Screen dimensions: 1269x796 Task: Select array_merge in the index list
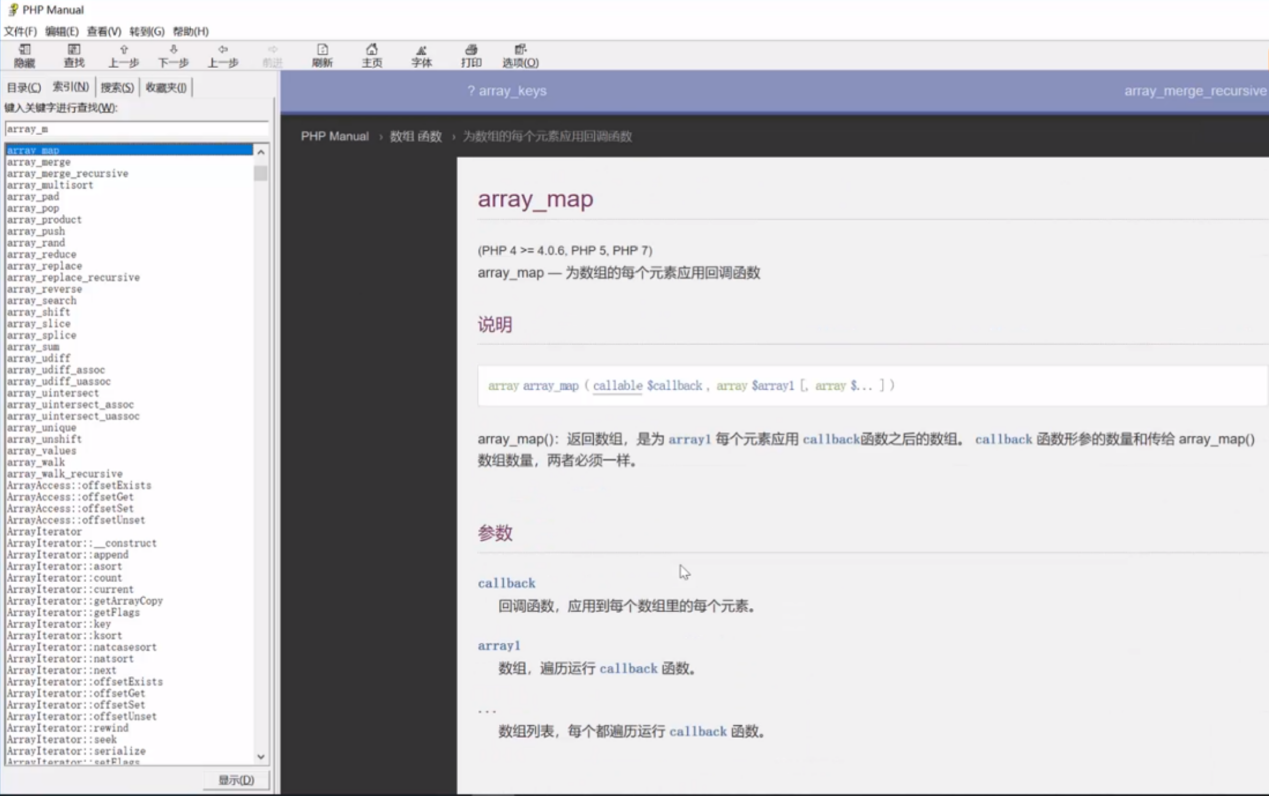pyautogui.click(x=39, y=162)
